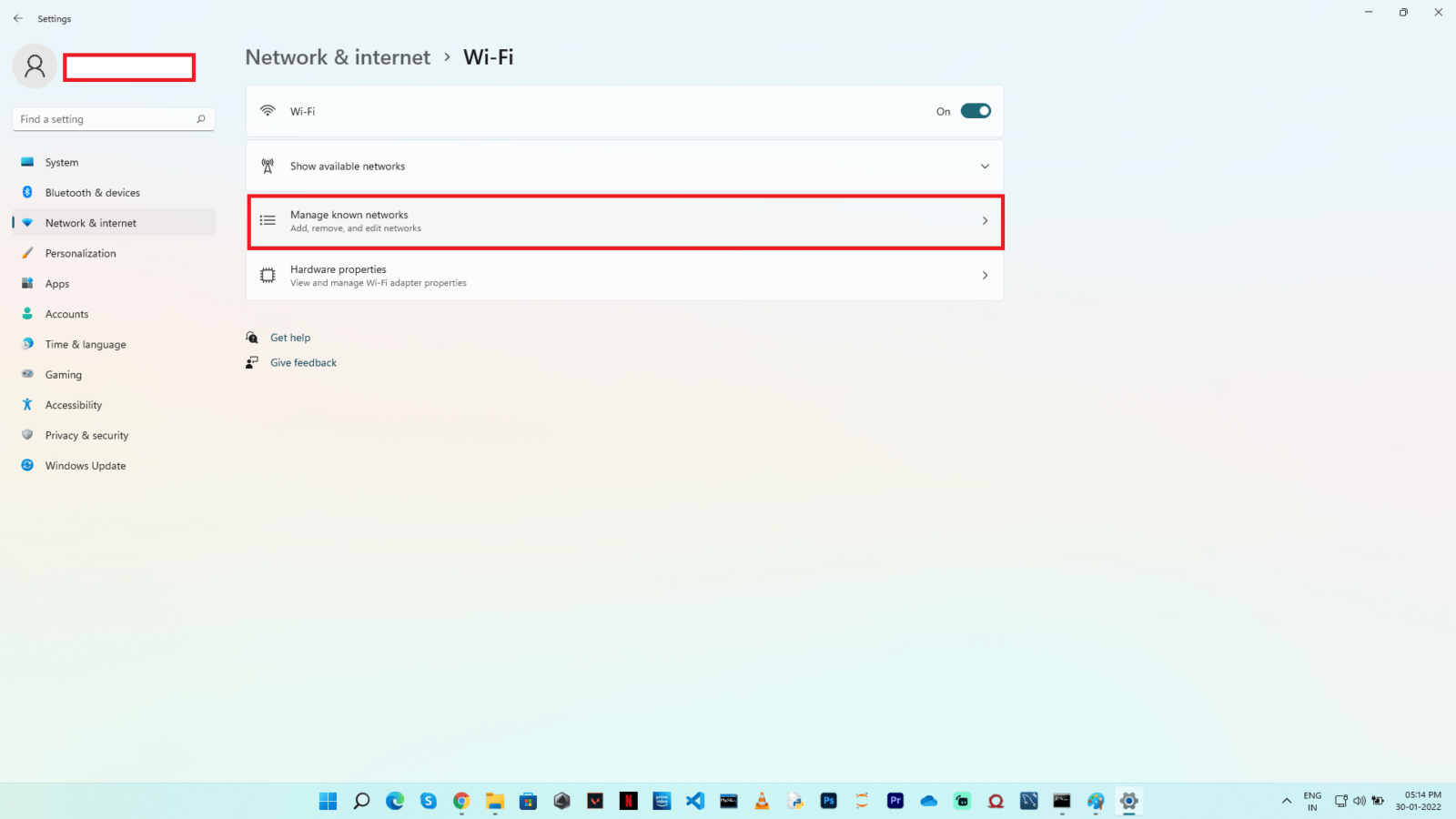Open Personalization from the sidebar
The width and height of the screenshot is (1456, 819).
(27, 253)
